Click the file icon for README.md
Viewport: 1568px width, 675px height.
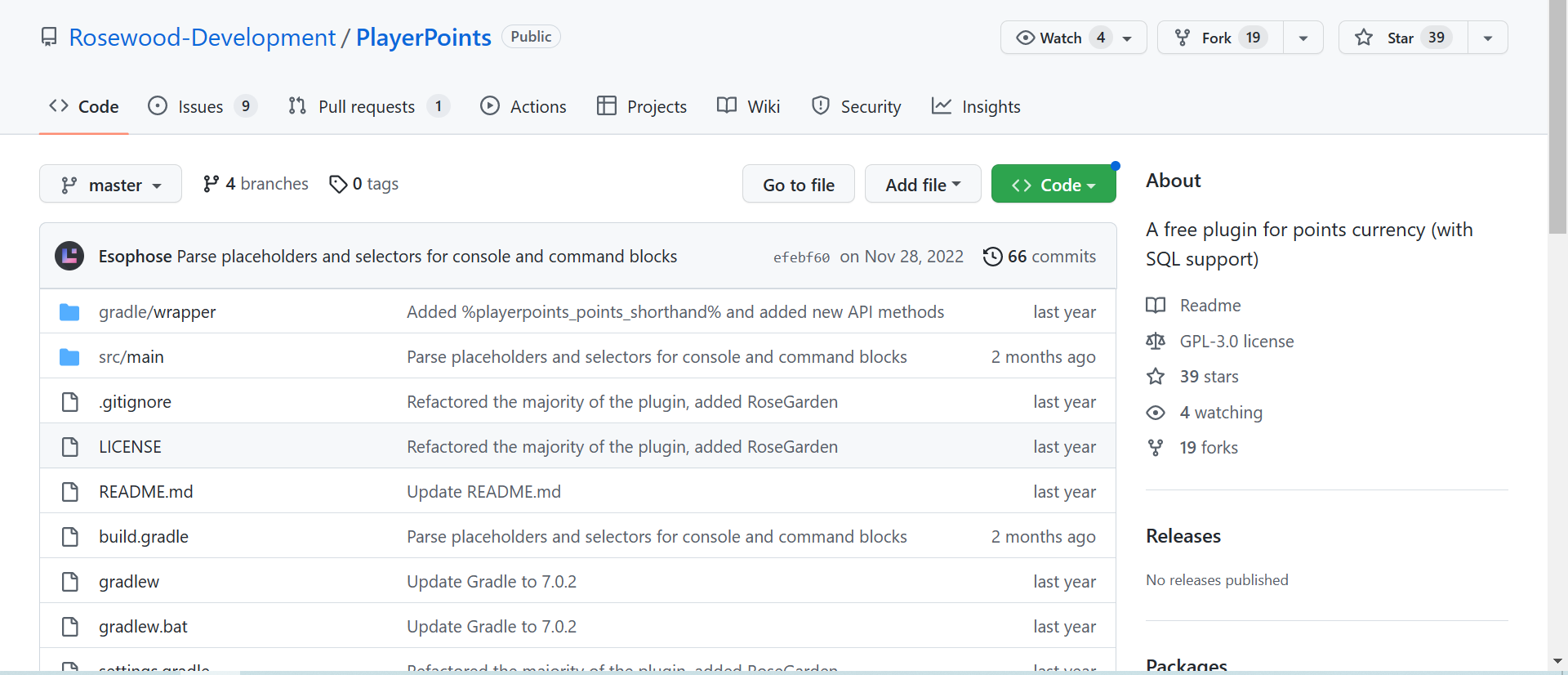click(70, 492)
